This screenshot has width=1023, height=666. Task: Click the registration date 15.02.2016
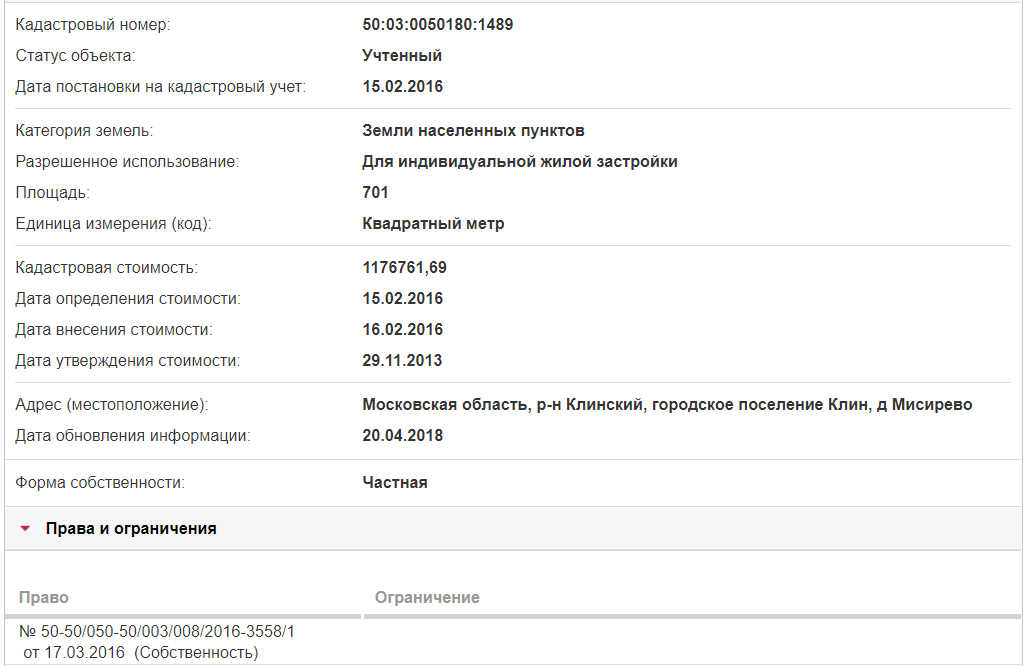click(x=403, y=87)
